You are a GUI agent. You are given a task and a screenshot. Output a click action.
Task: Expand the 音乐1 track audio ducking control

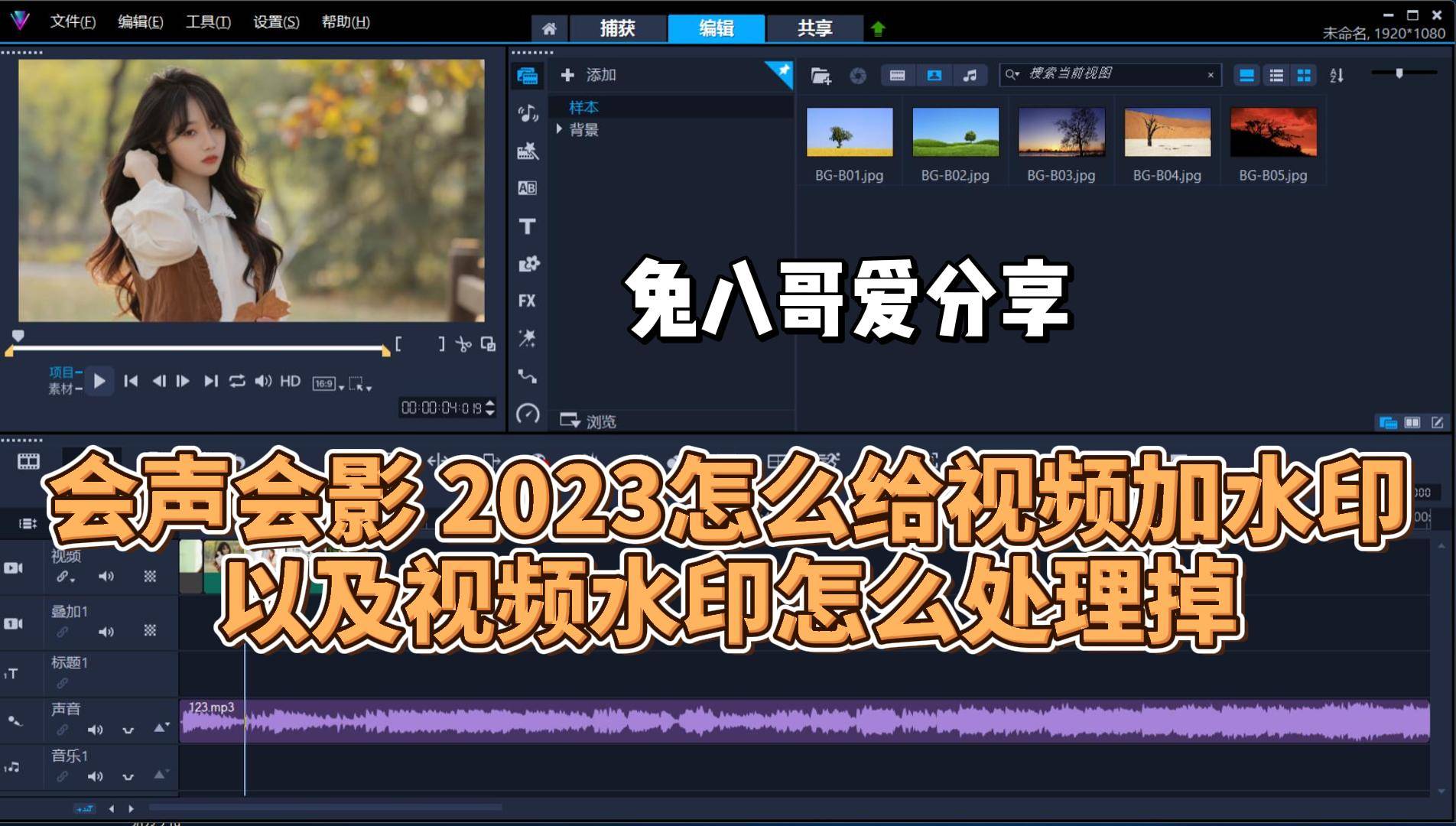click(128, 777)
